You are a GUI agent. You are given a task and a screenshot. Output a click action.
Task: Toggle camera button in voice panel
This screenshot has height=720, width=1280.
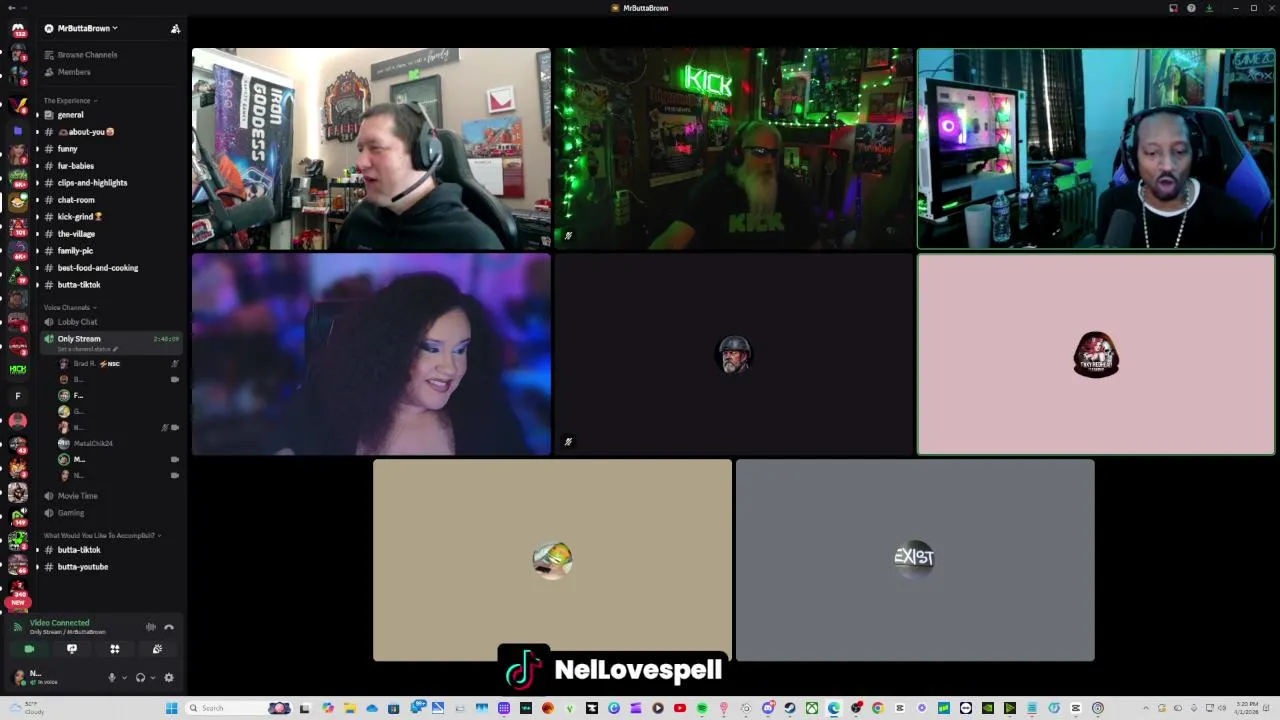[29, 649]
